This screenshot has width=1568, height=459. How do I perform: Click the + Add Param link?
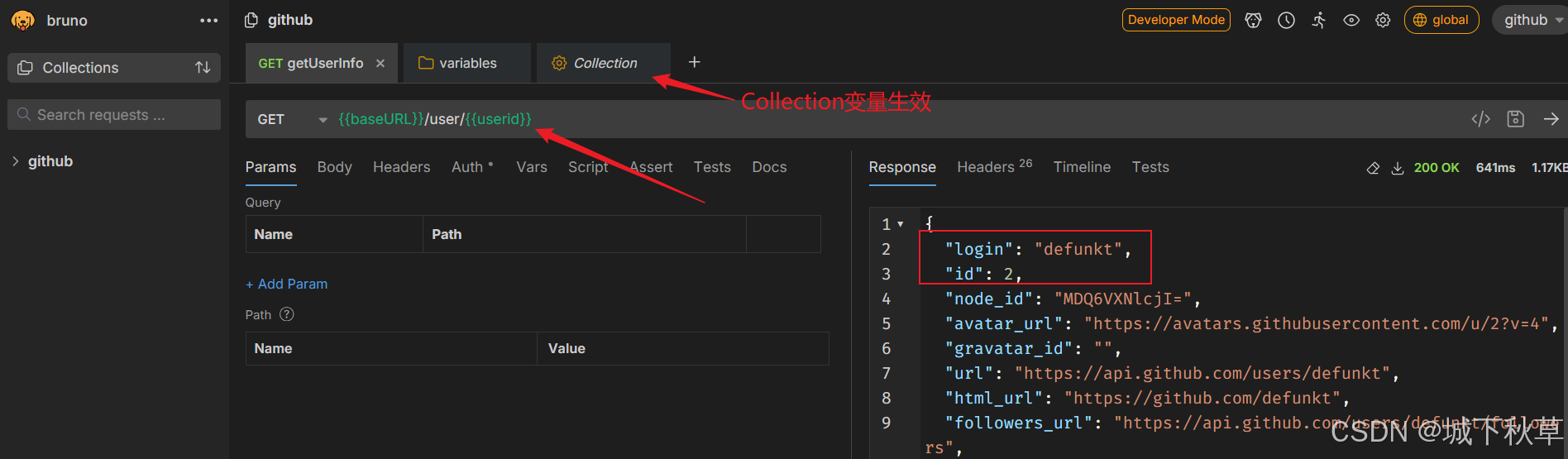click(286, 284)
